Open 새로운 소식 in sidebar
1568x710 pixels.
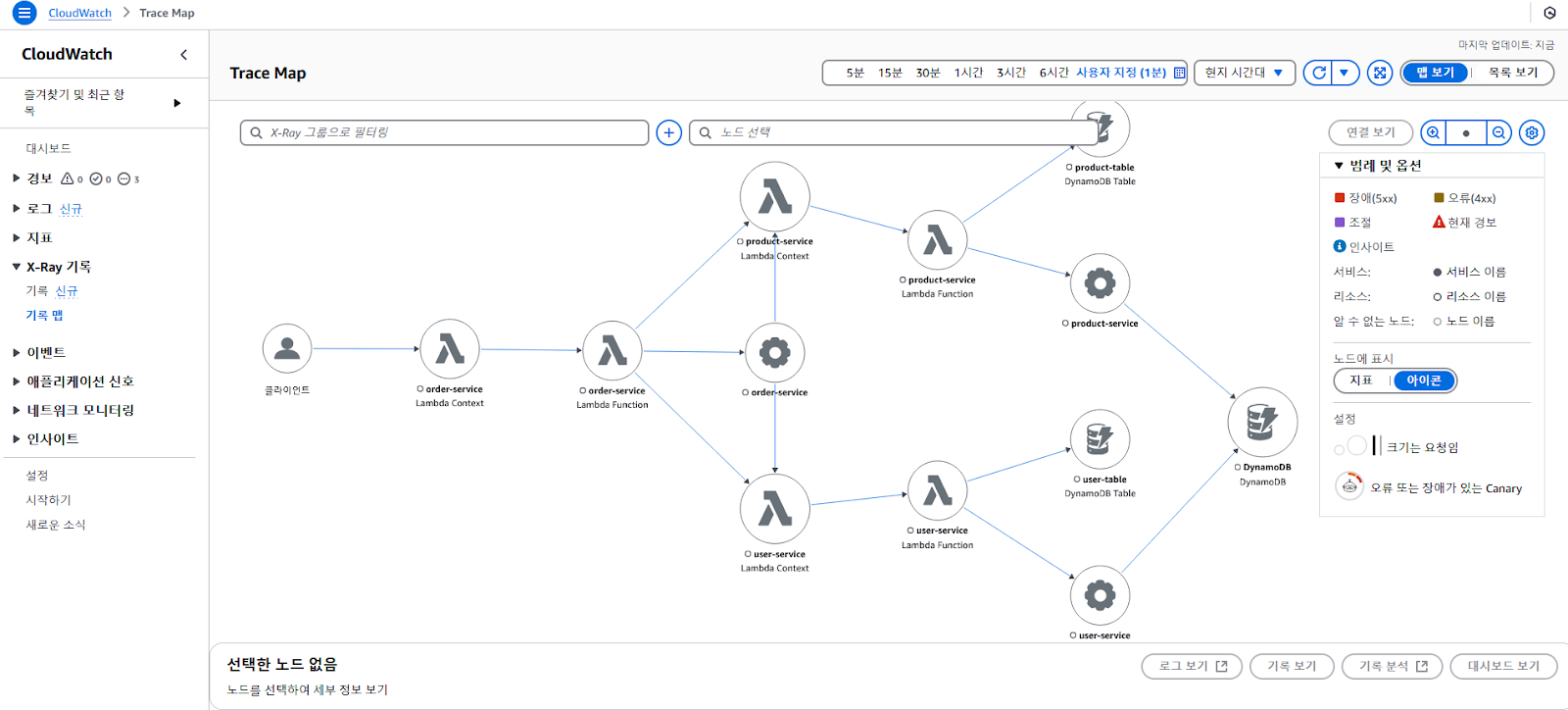coord(56,525)
